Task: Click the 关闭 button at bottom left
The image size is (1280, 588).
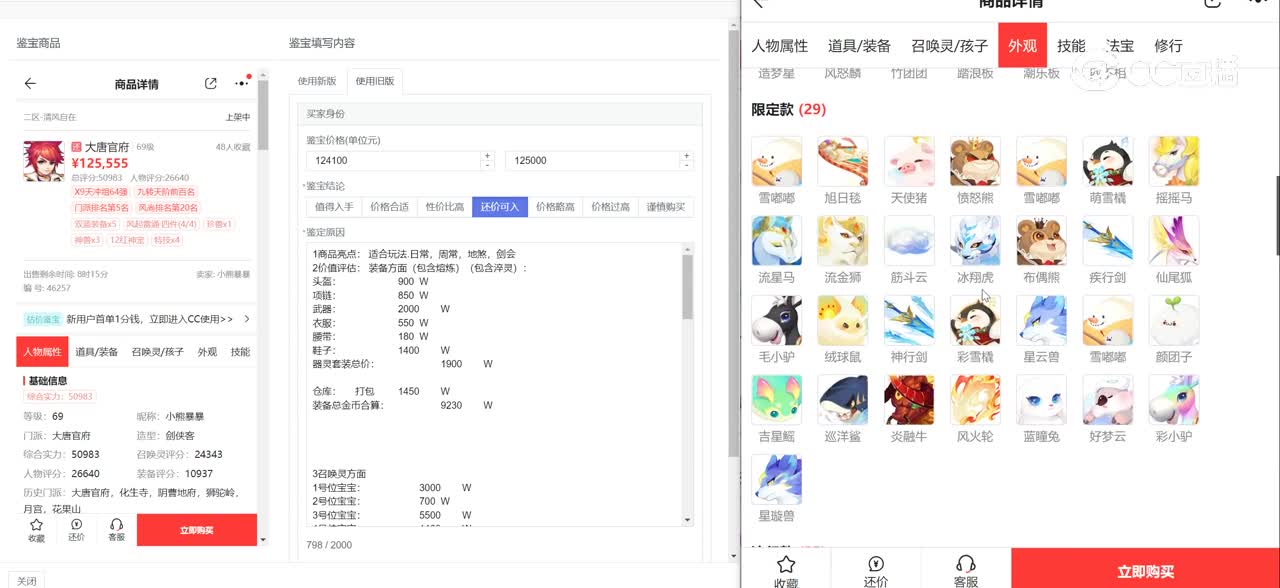Action: [x=26, y=581]
